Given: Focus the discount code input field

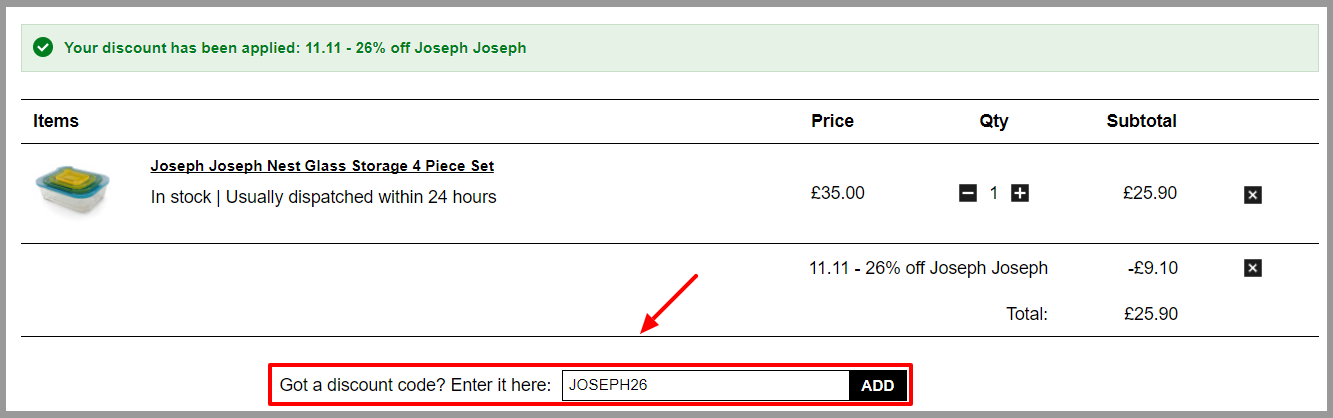Looking at the screenshot, I should pyautogui.click(x=705, y=385).
